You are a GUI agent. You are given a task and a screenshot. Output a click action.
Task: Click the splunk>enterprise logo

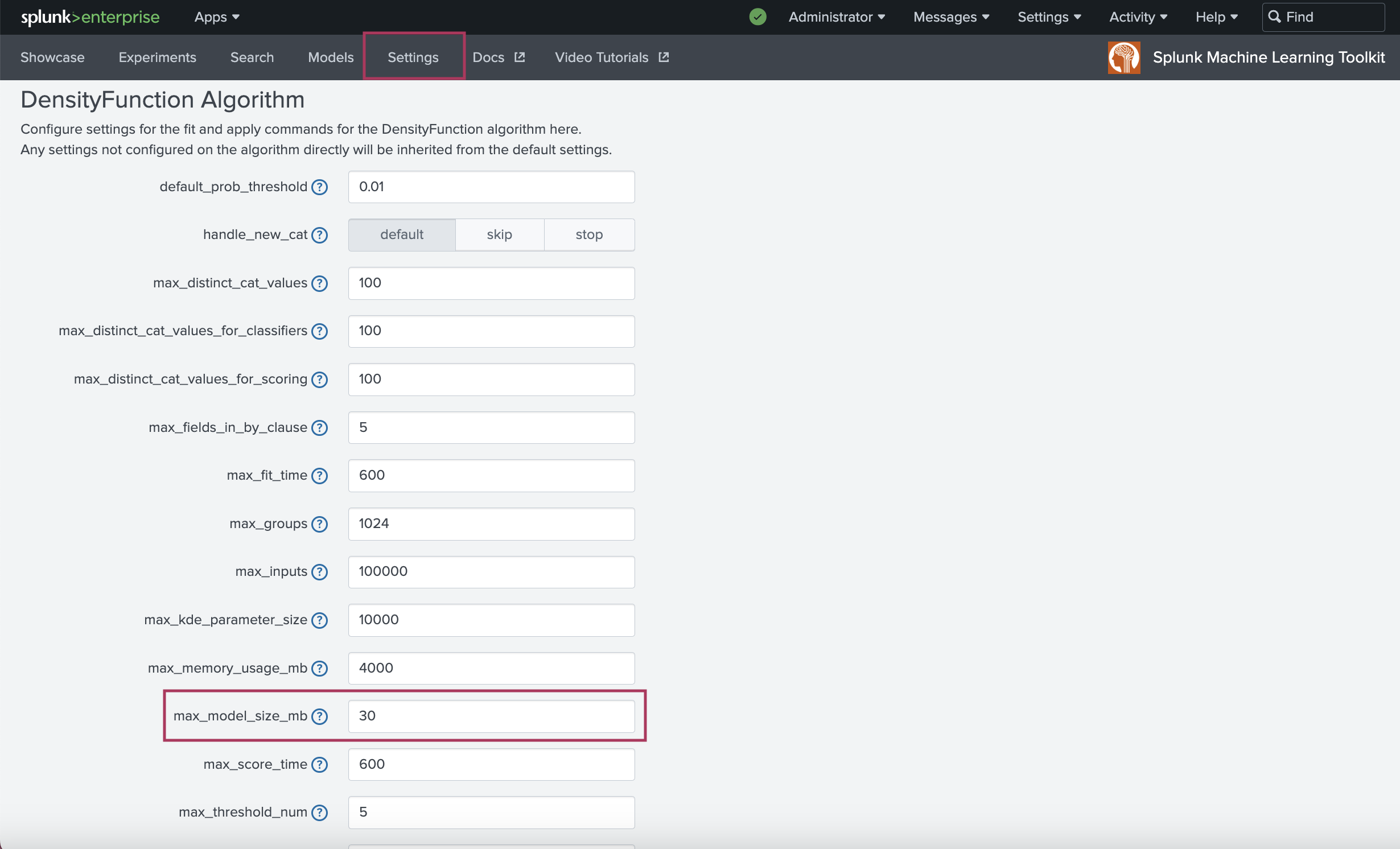point(90,17)
